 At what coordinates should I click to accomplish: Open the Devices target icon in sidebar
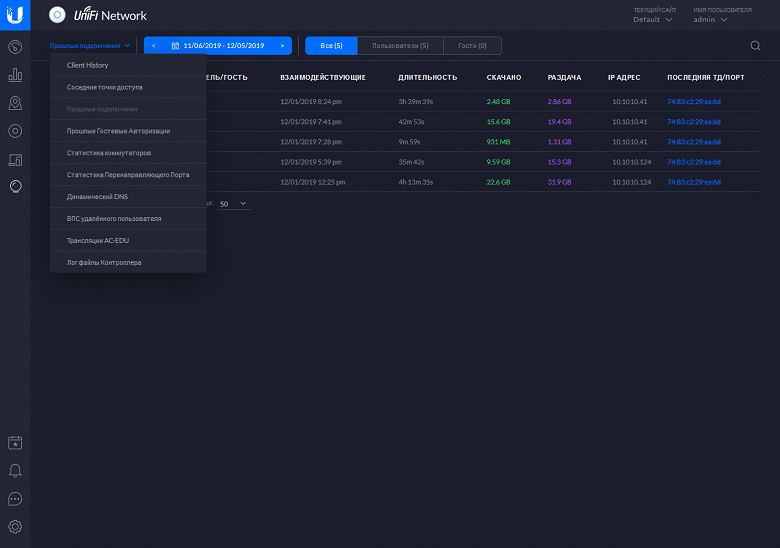click(x=15, y=130)
